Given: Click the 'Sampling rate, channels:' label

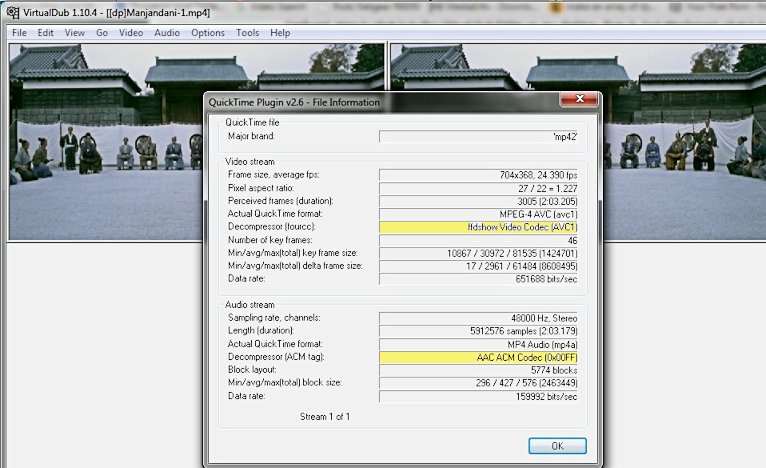Looking at the screenshot, I should [274, 318].
